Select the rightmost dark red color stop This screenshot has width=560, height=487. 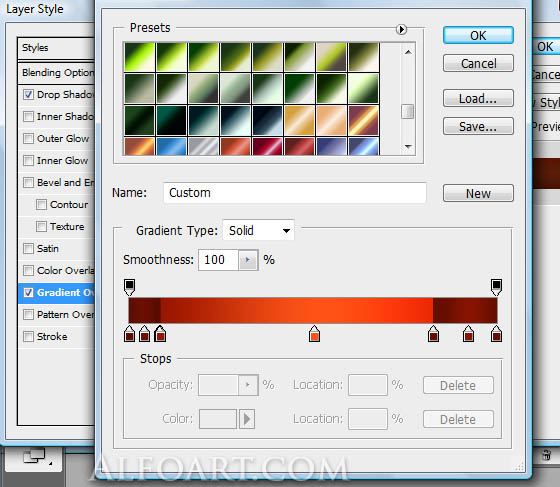(x=496, y=334)
